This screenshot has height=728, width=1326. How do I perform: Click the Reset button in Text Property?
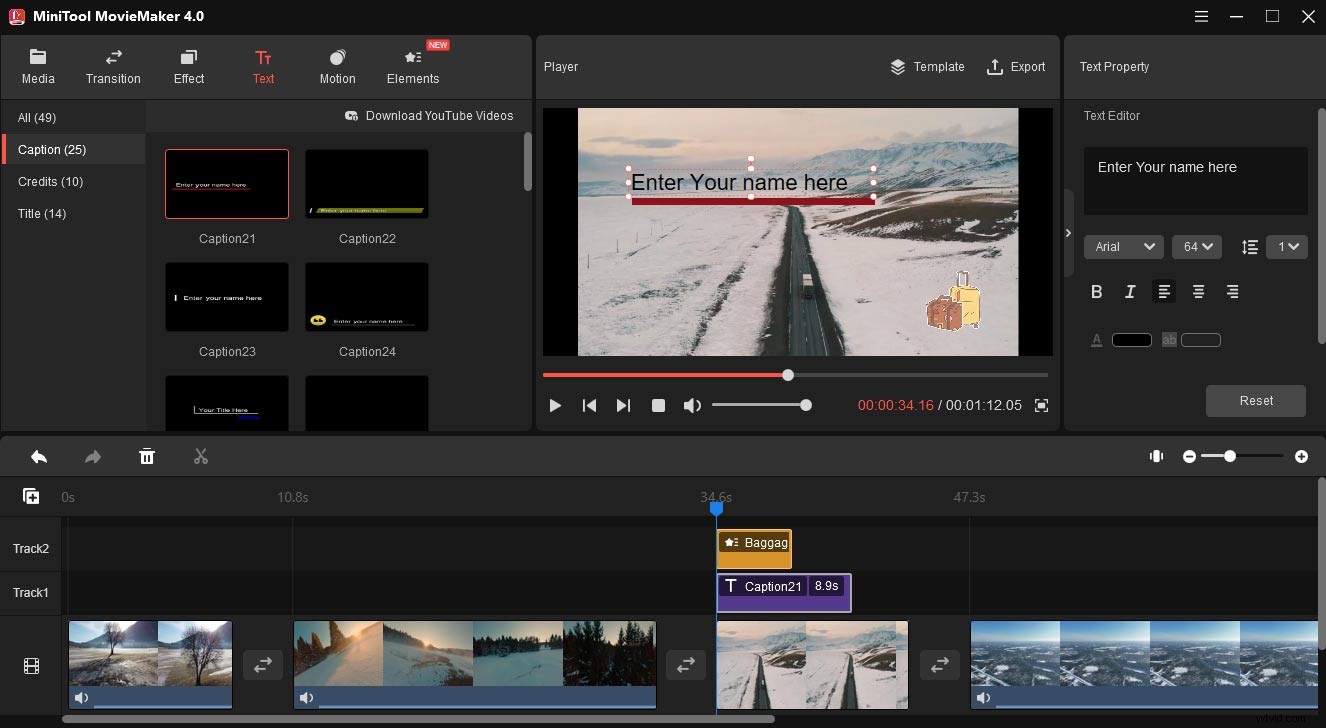(1255, 400)
